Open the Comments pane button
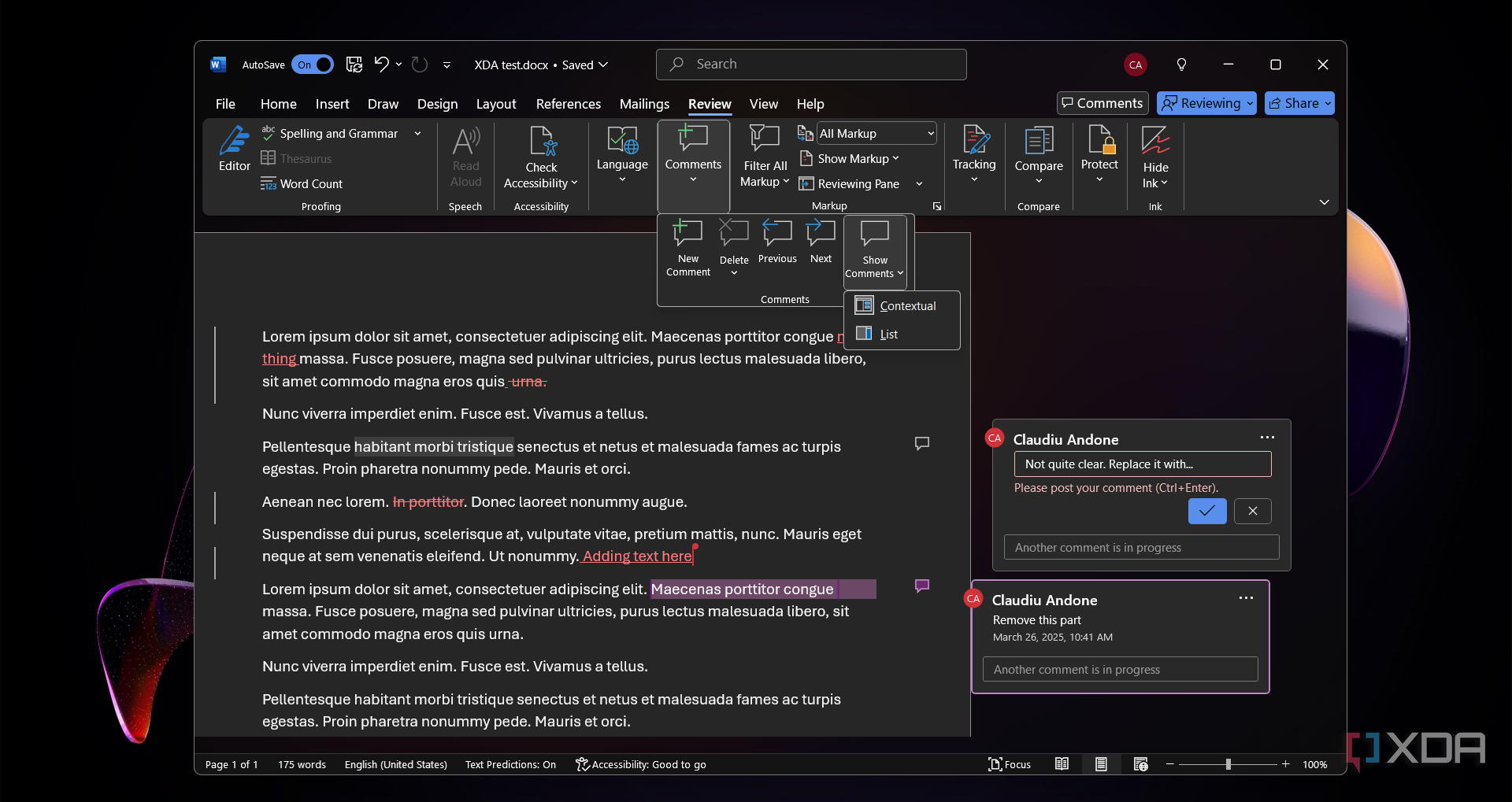This screenshot has height=802, width=1512. [x=1102, y=103]
